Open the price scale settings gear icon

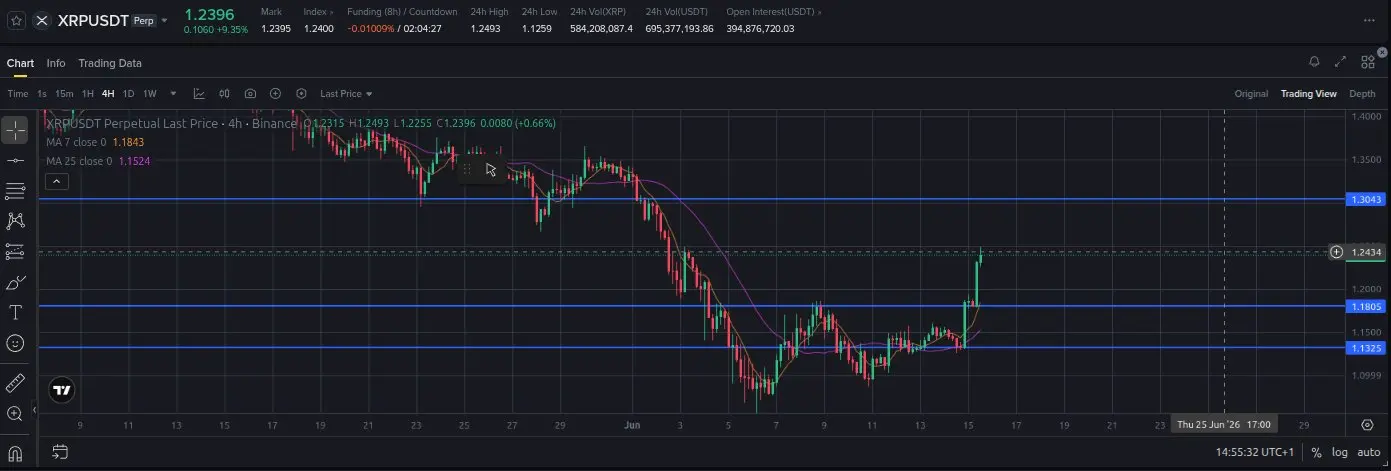tap(1367, 425)
